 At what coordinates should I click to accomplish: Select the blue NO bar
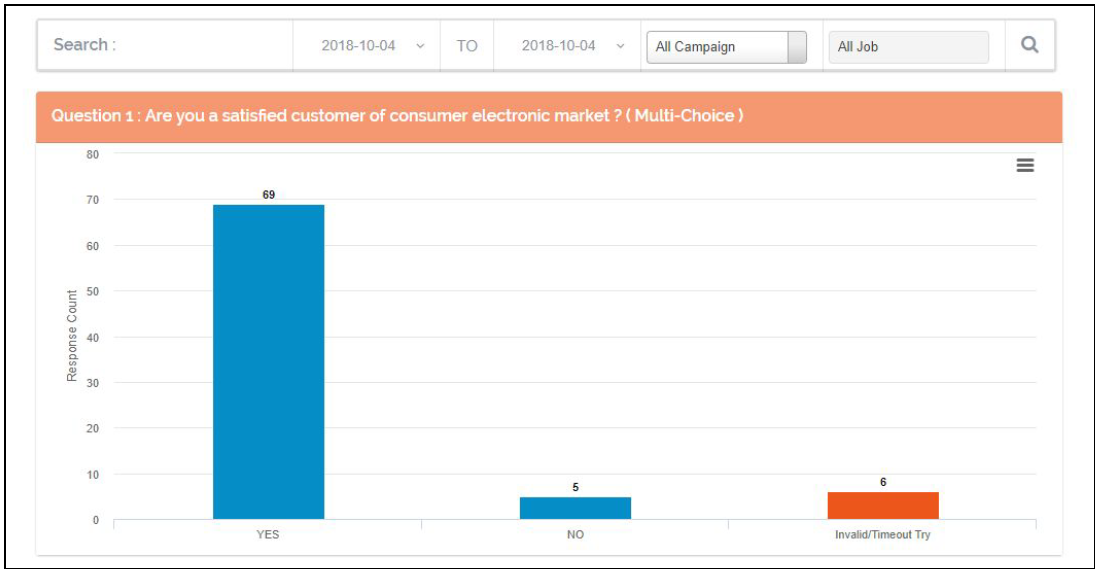[x=575, y=507]
